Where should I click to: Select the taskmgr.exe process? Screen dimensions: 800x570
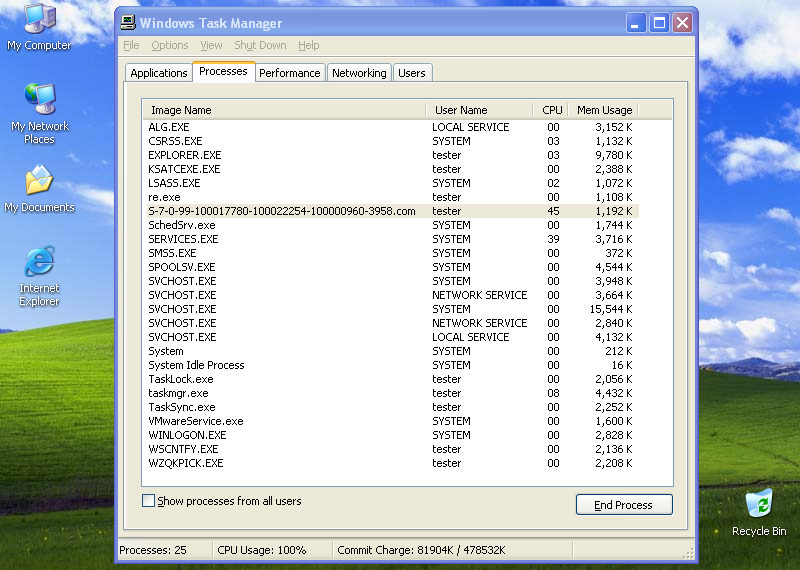pos(392,393)
